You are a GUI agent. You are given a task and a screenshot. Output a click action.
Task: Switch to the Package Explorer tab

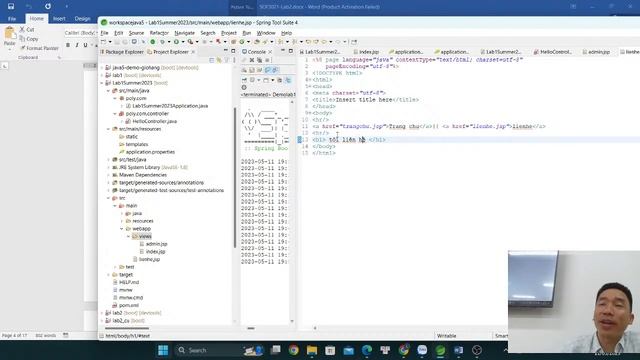pos(122,52)
